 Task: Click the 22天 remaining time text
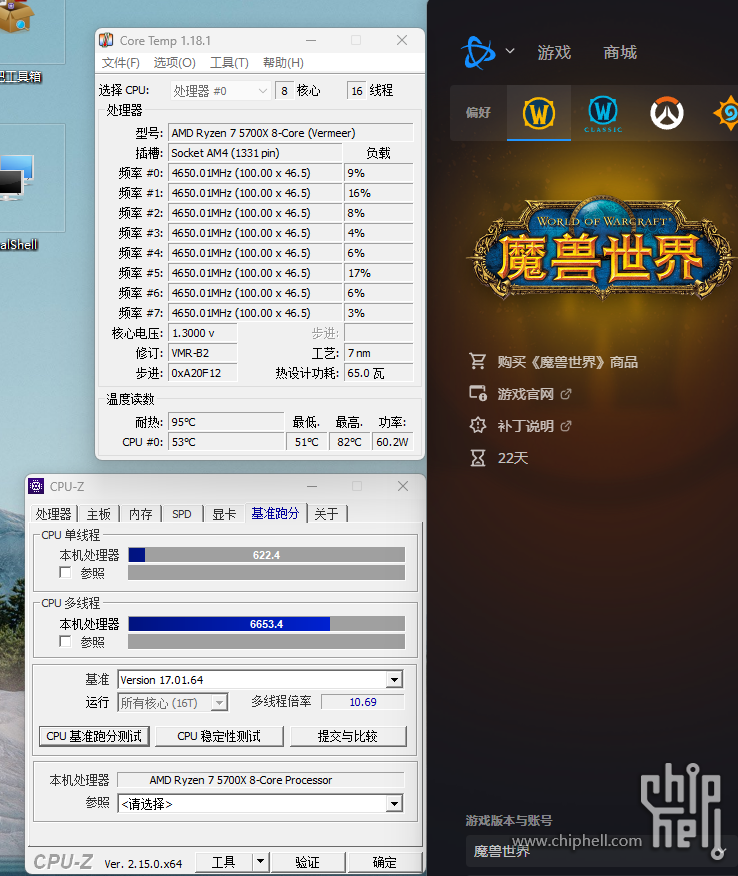pyautogui.click(x=513, y=458)
